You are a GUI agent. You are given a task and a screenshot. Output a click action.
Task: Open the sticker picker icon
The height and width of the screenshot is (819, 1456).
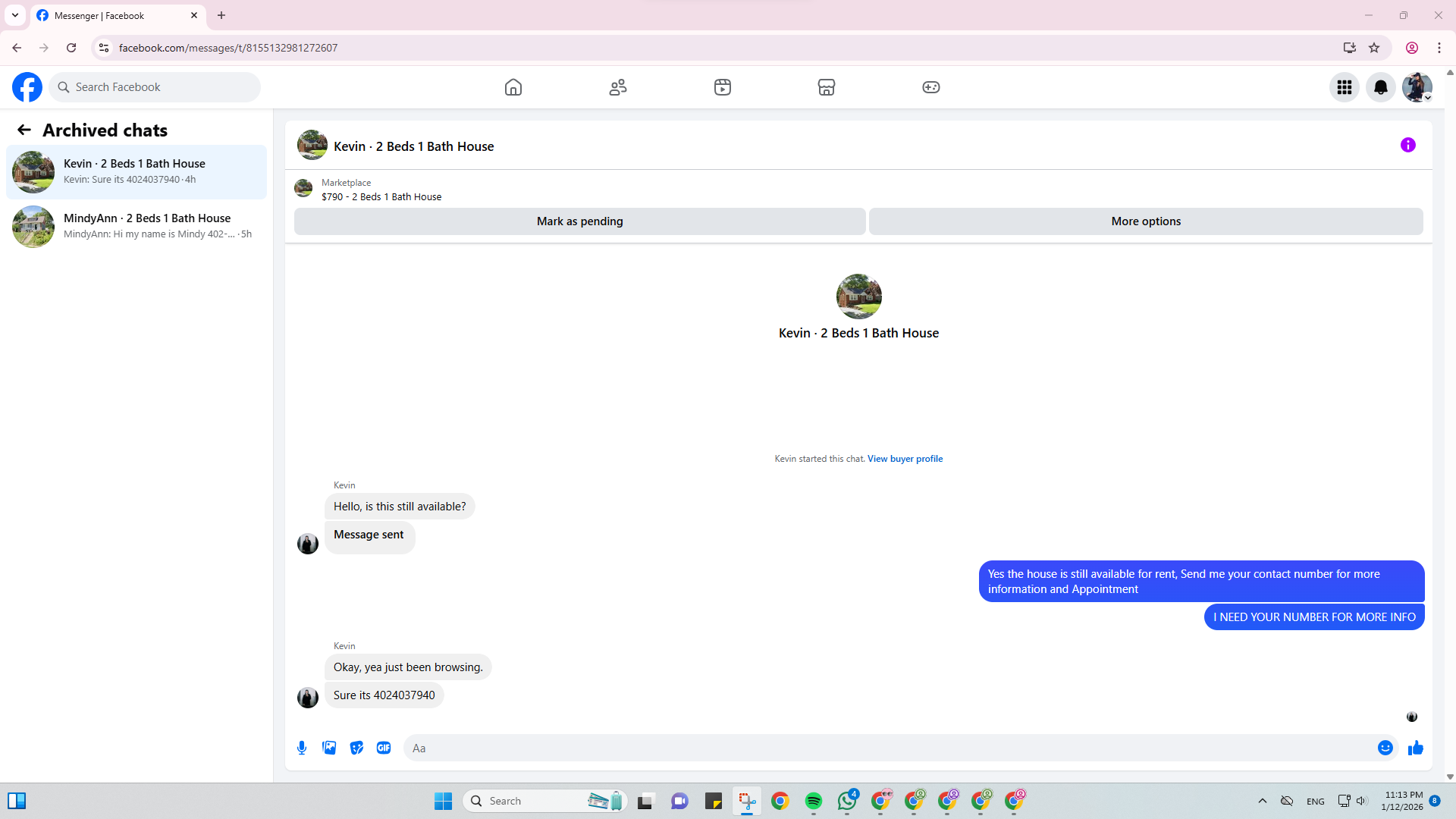pos(356,748)
